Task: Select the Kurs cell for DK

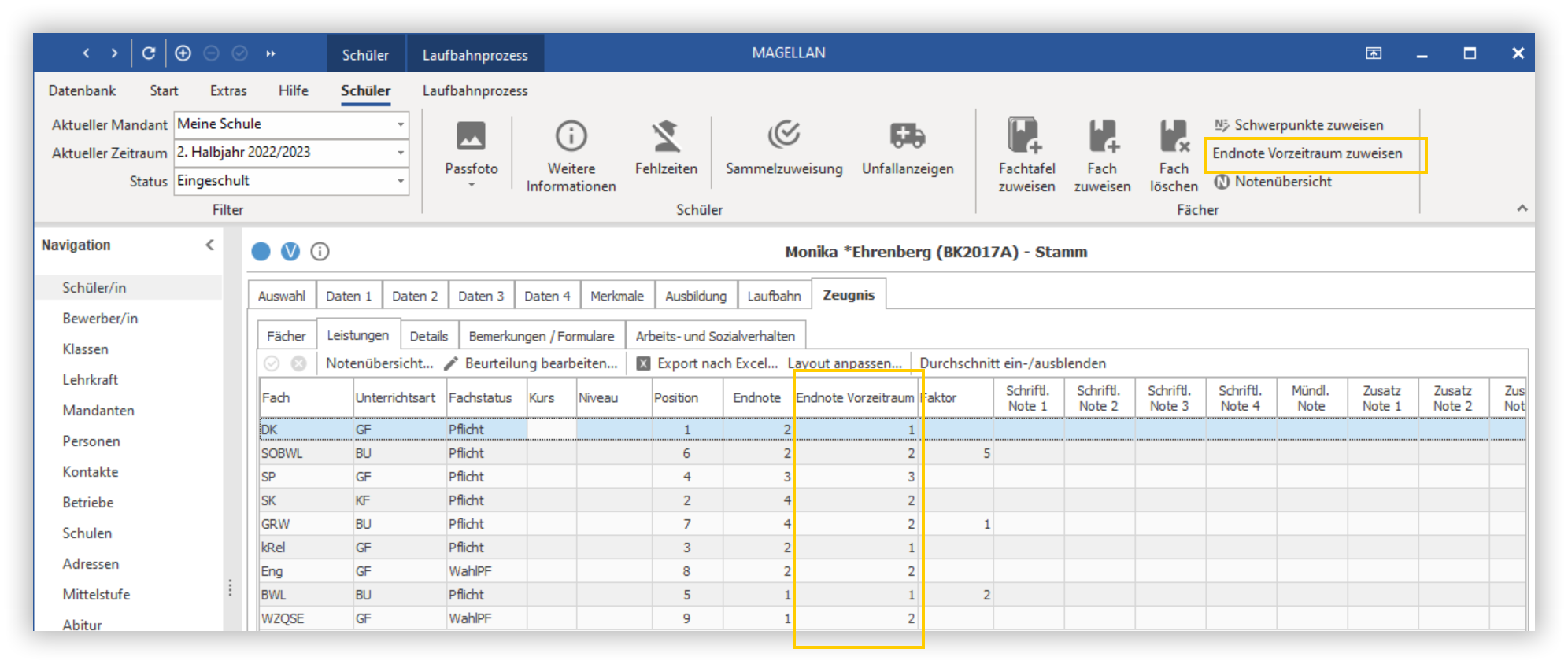Action: (551, 430)
